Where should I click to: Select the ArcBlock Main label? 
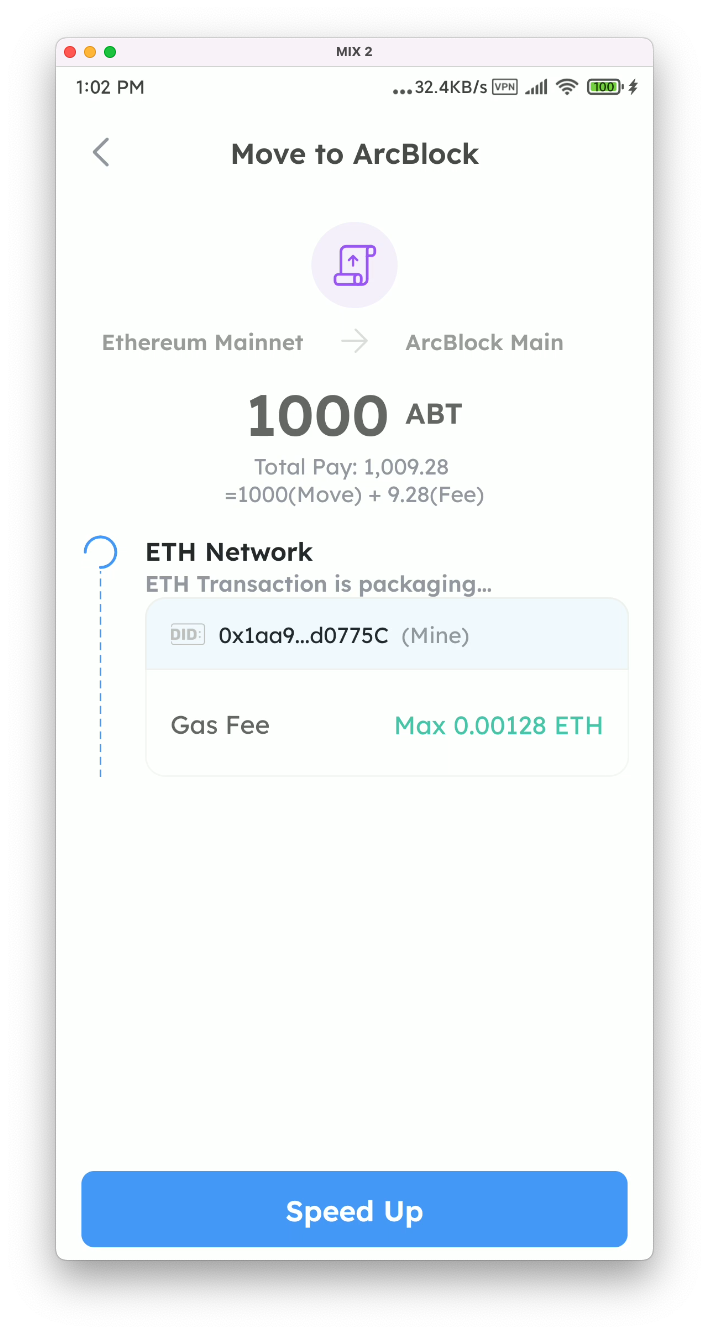(484, 341)
